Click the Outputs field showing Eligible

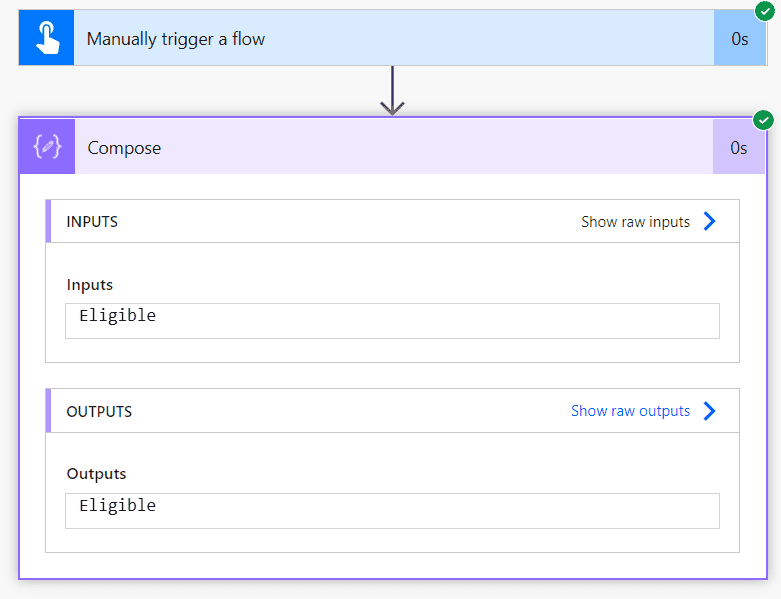(392, 511)
